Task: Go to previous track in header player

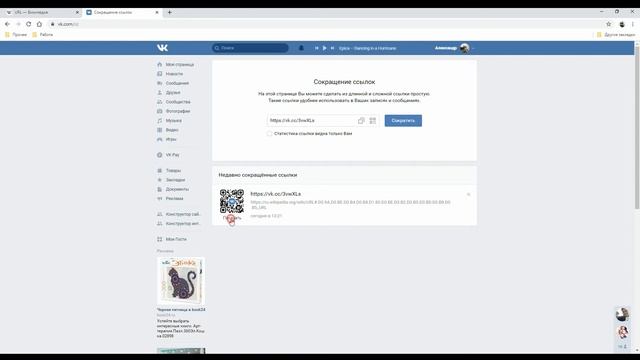Action: tap(316, 48)
